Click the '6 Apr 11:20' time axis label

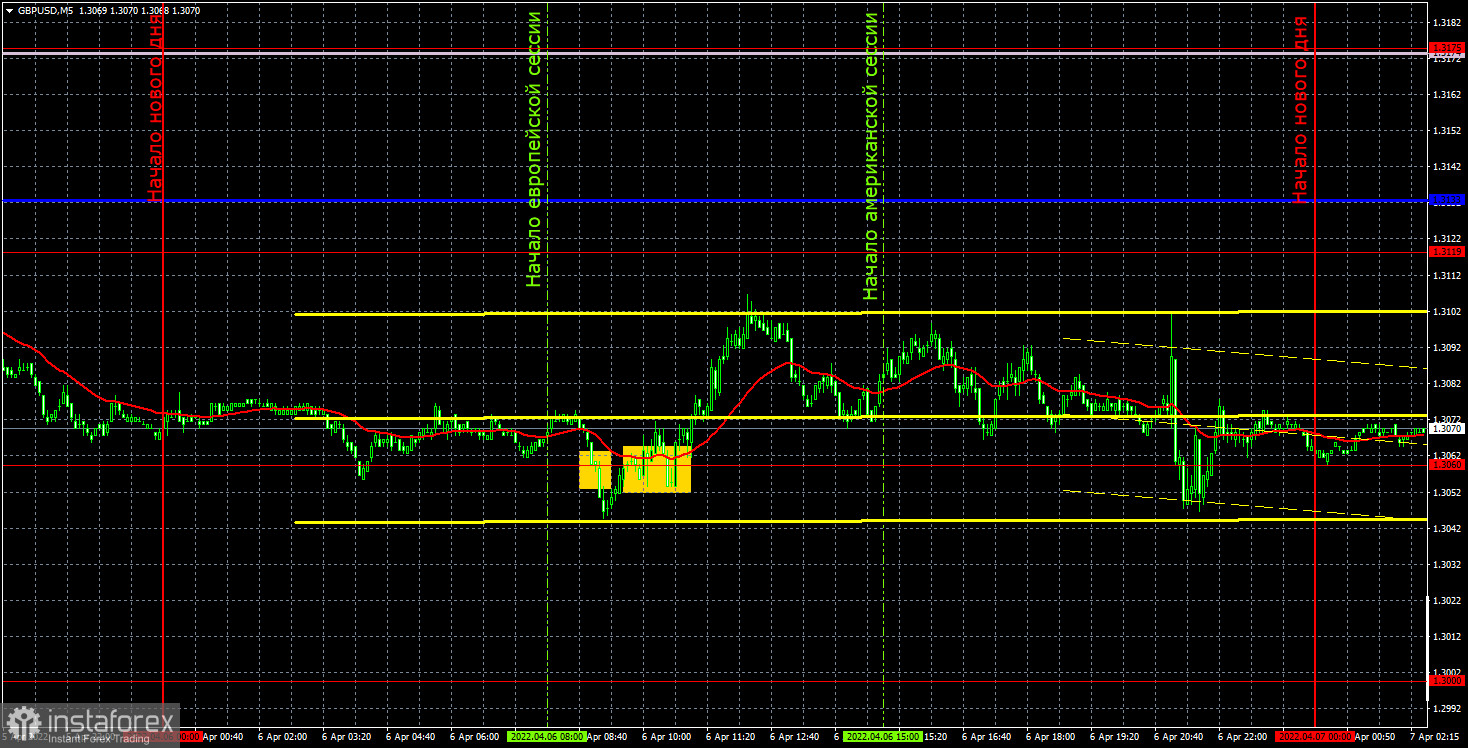pos(731,736)
